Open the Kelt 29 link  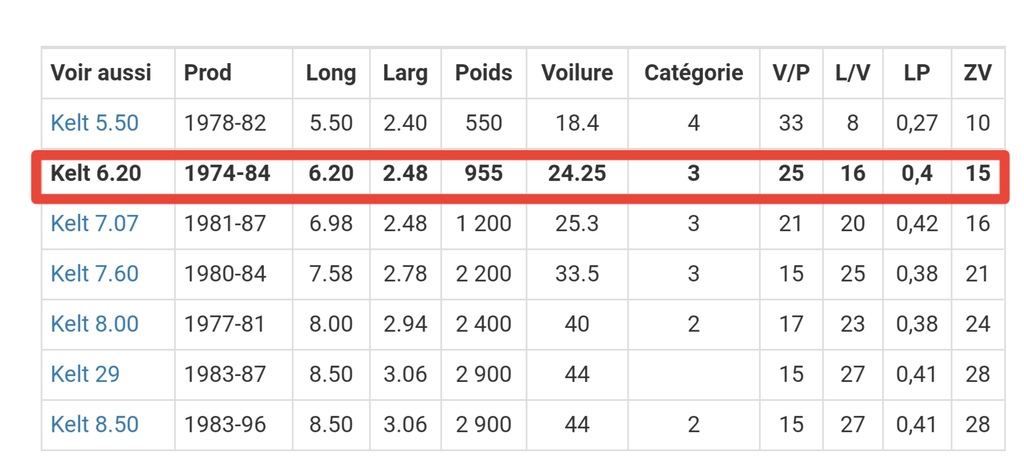click(86, 374)
